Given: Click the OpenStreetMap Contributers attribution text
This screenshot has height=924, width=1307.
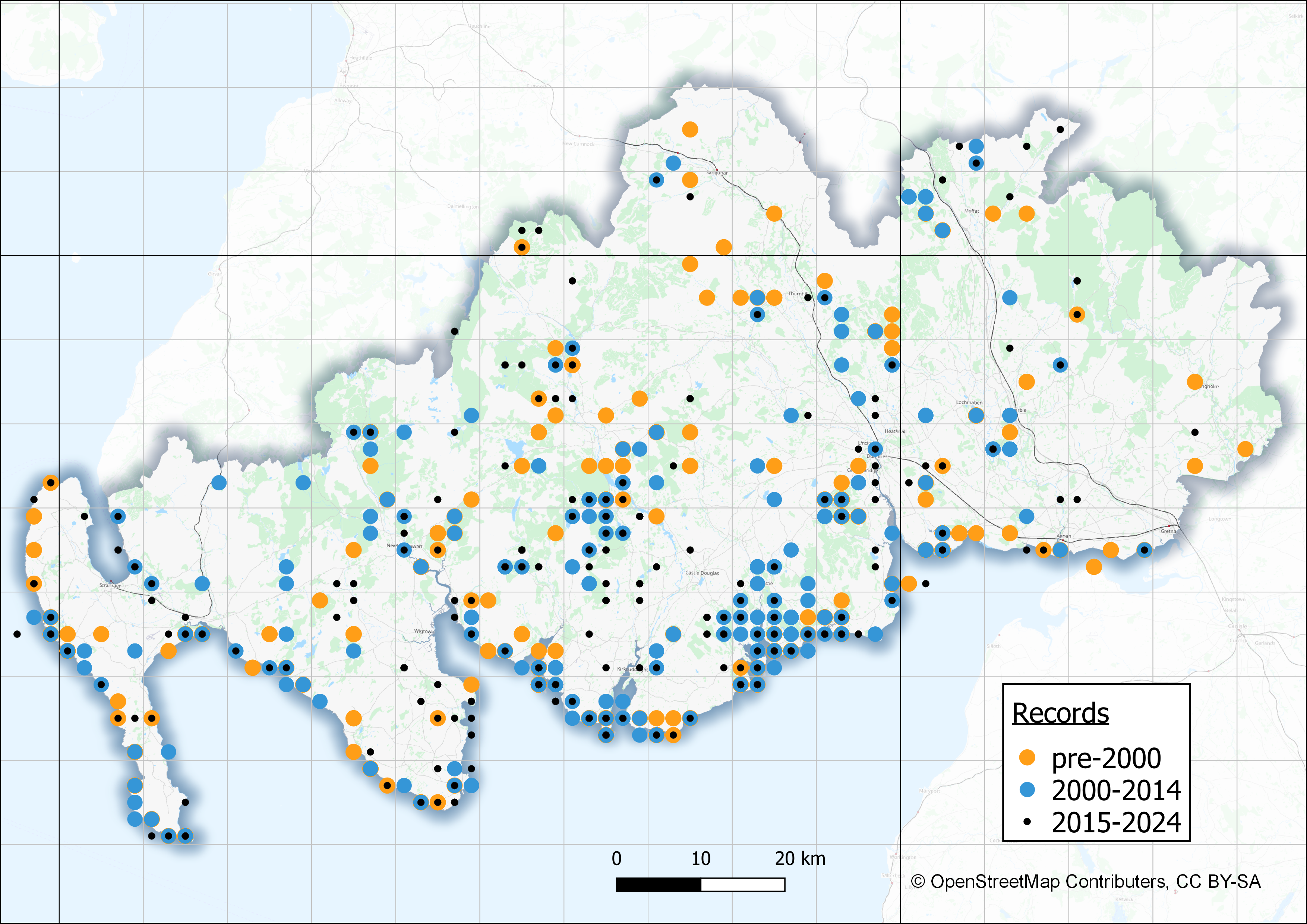Looking at the screenshot, I should pyautogui.click(x=1086, y=881).
